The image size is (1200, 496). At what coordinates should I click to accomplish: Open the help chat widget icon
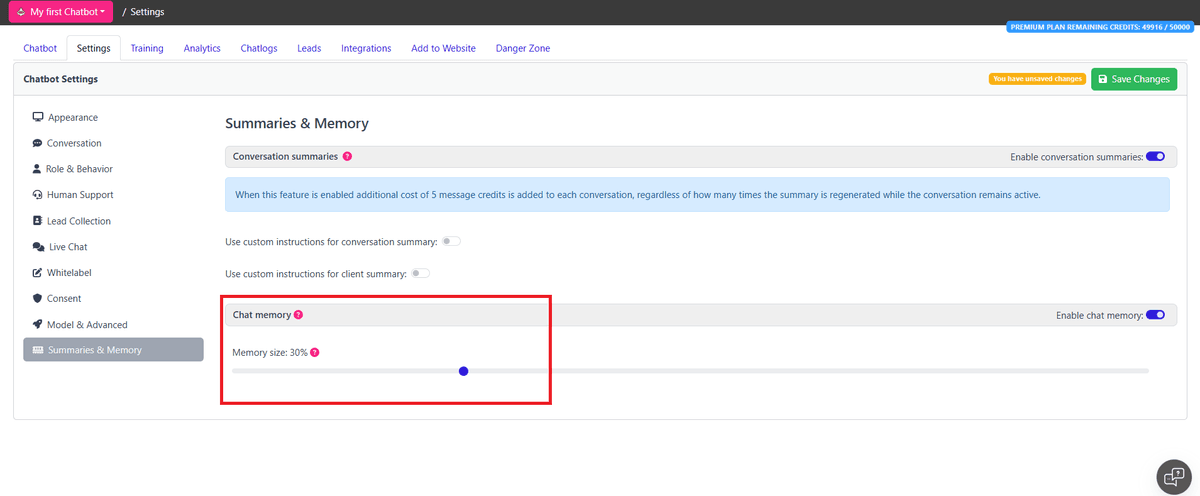point(1171,475)
